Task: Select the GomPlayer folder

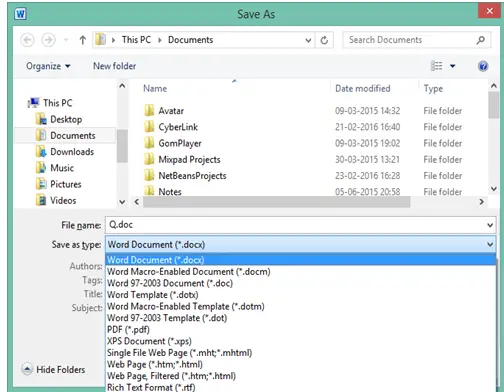Action: [x=180, y=143]
